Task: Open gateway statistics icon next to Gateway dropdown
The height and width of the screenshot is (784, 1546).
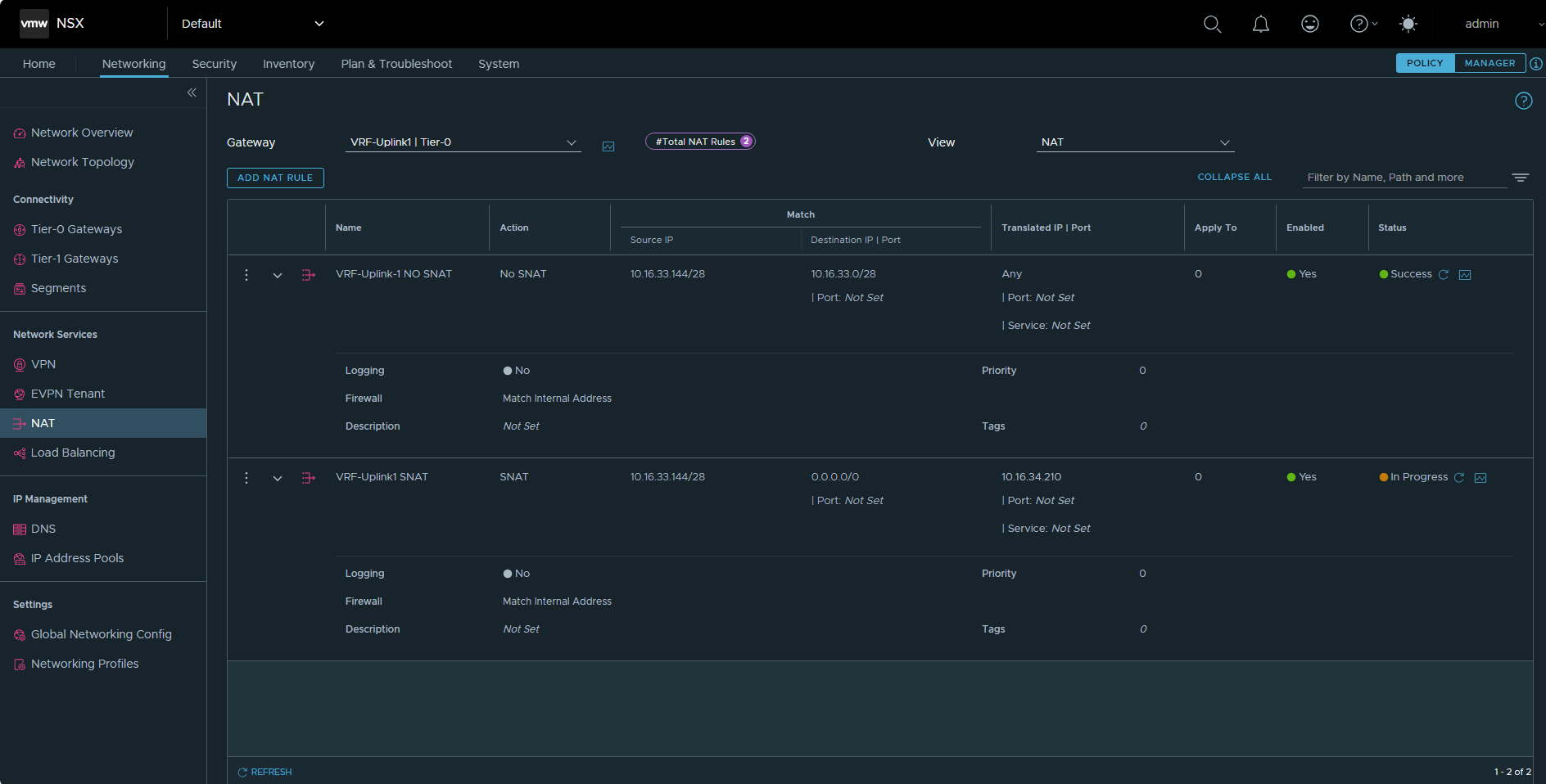Action: pyautogui.click(x=608, y=146)
